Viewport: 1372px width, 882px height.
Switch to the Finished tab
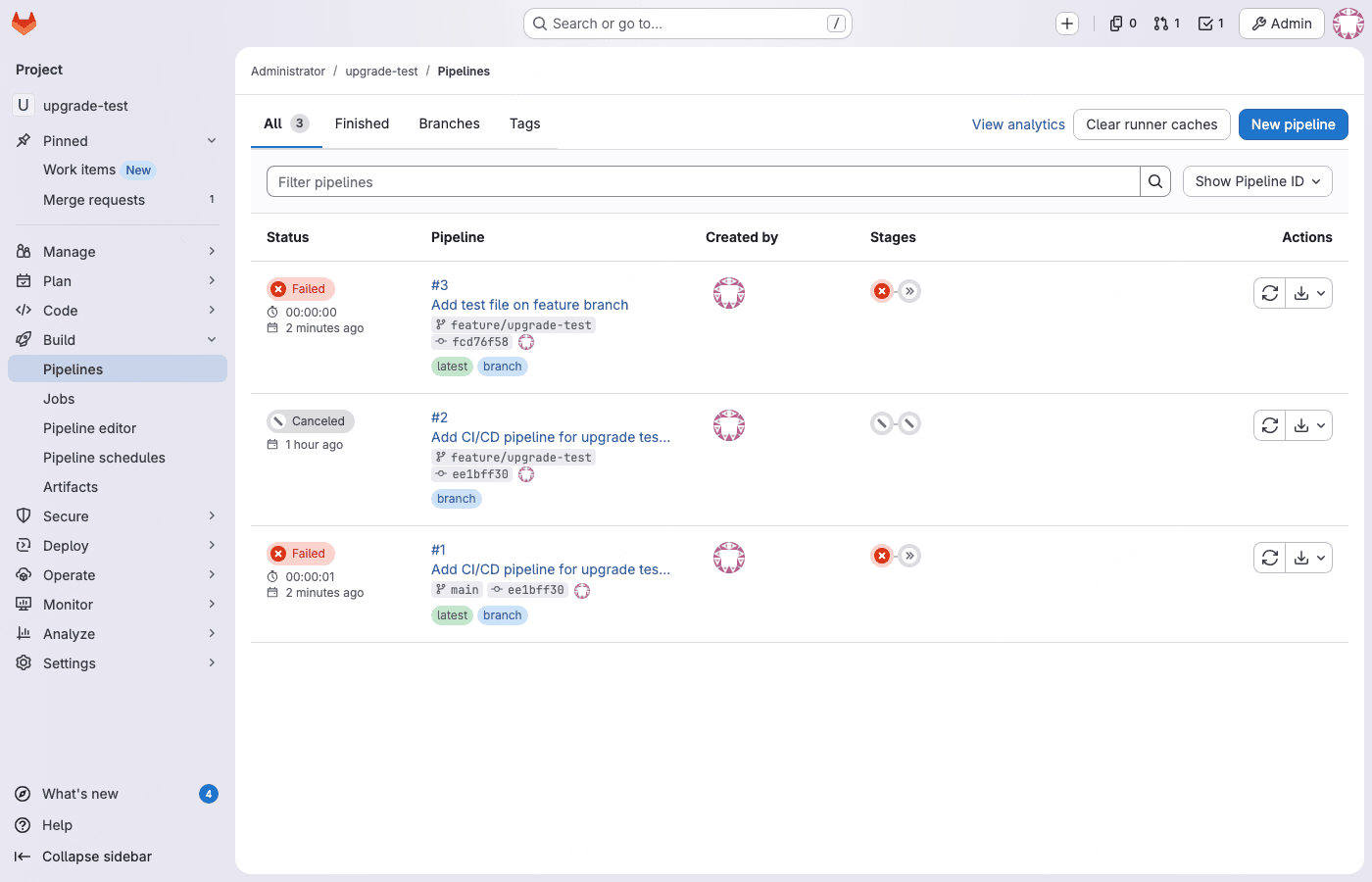tap(362, 123)
